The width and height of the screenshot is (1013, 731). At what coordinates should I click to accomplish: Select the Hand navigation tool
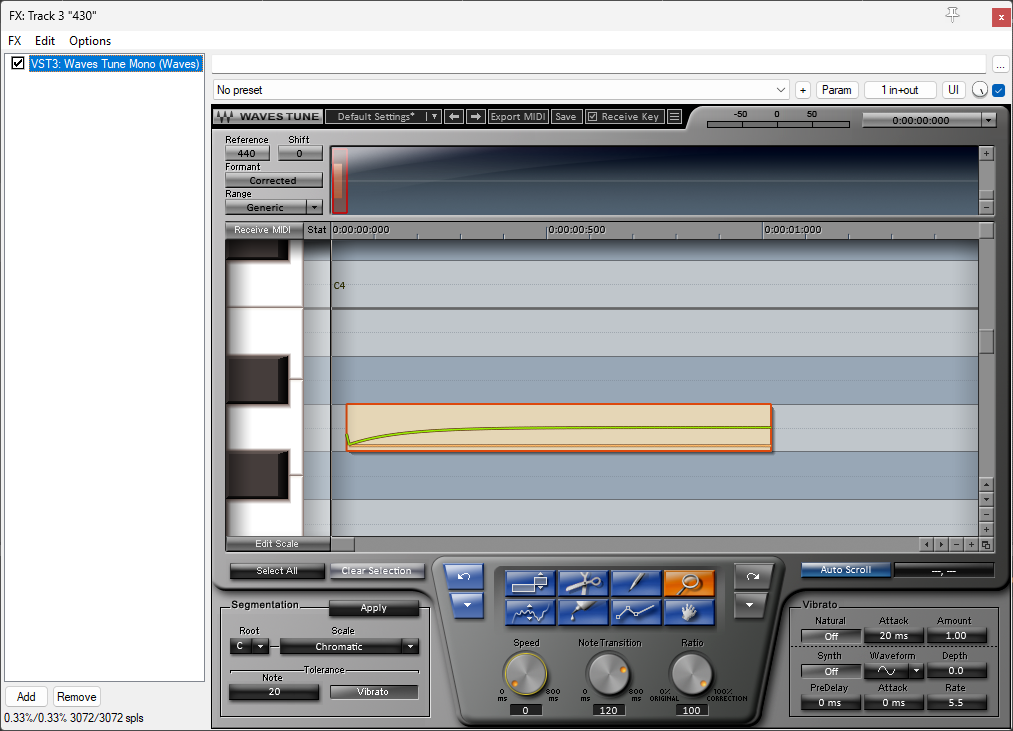click(689, 612)
